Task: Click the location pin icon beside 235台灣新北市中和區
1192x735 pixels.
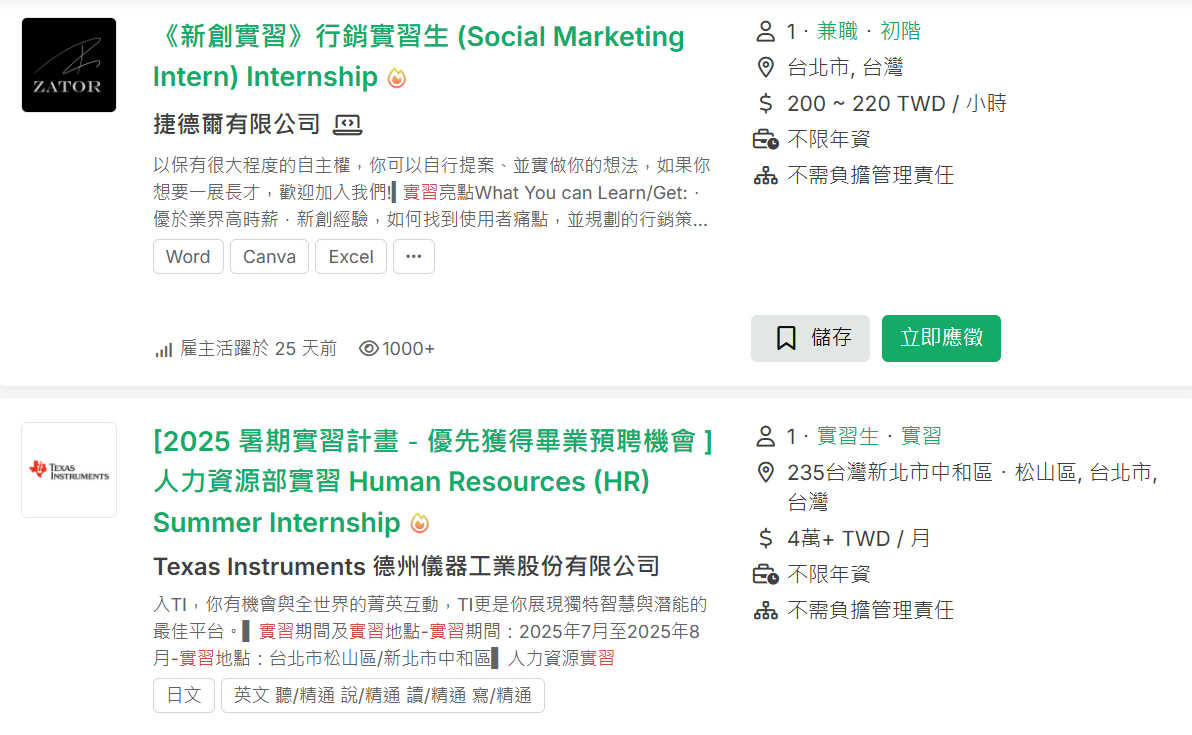Action: click(766, 473)
